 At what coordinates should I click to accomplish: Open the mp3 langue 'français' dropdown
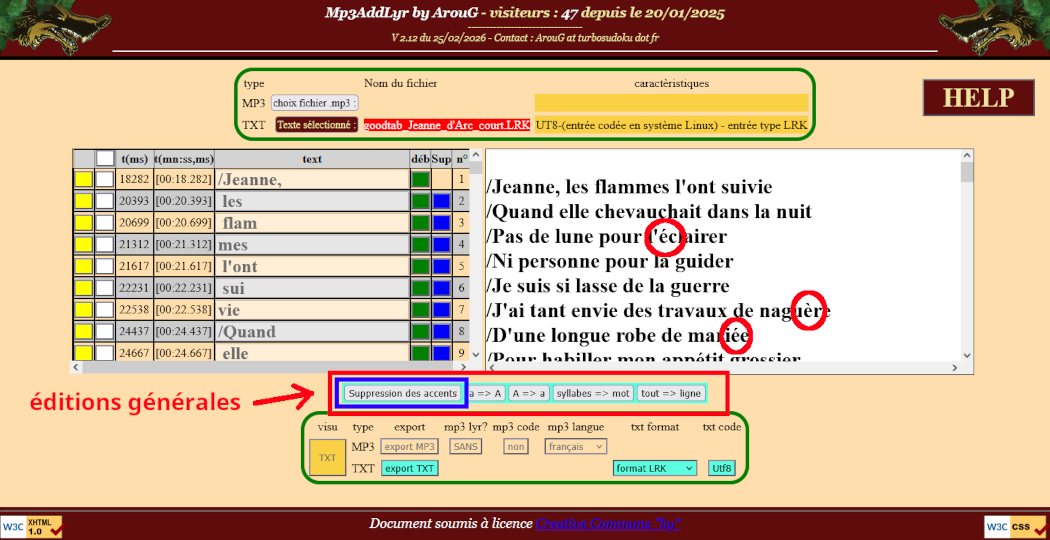575,447
